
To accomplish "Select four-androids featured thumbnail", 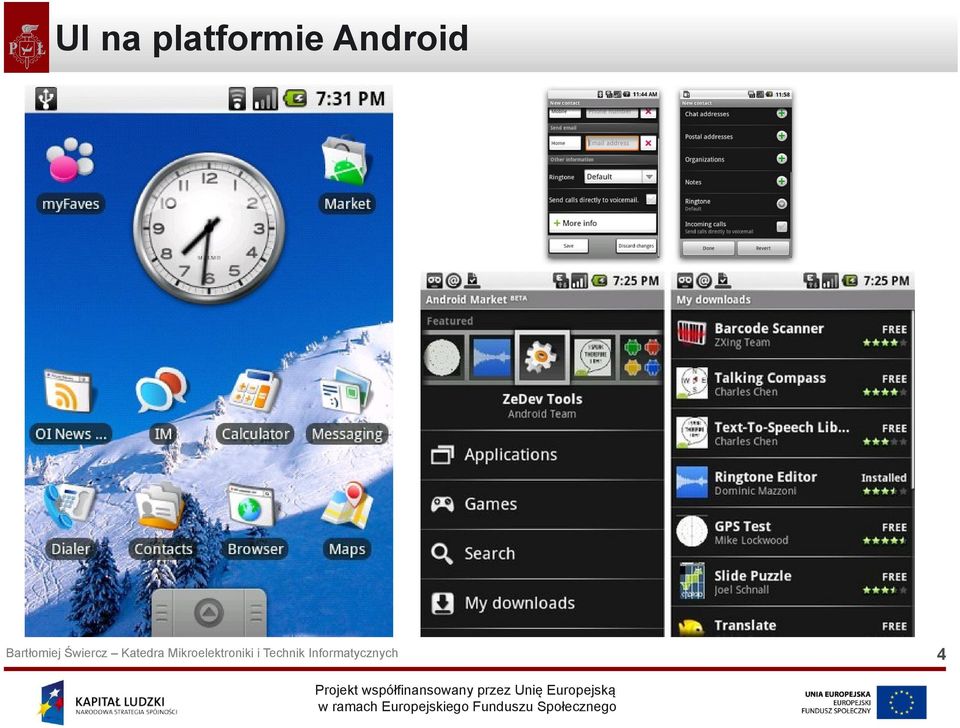I will coord(642,358).
